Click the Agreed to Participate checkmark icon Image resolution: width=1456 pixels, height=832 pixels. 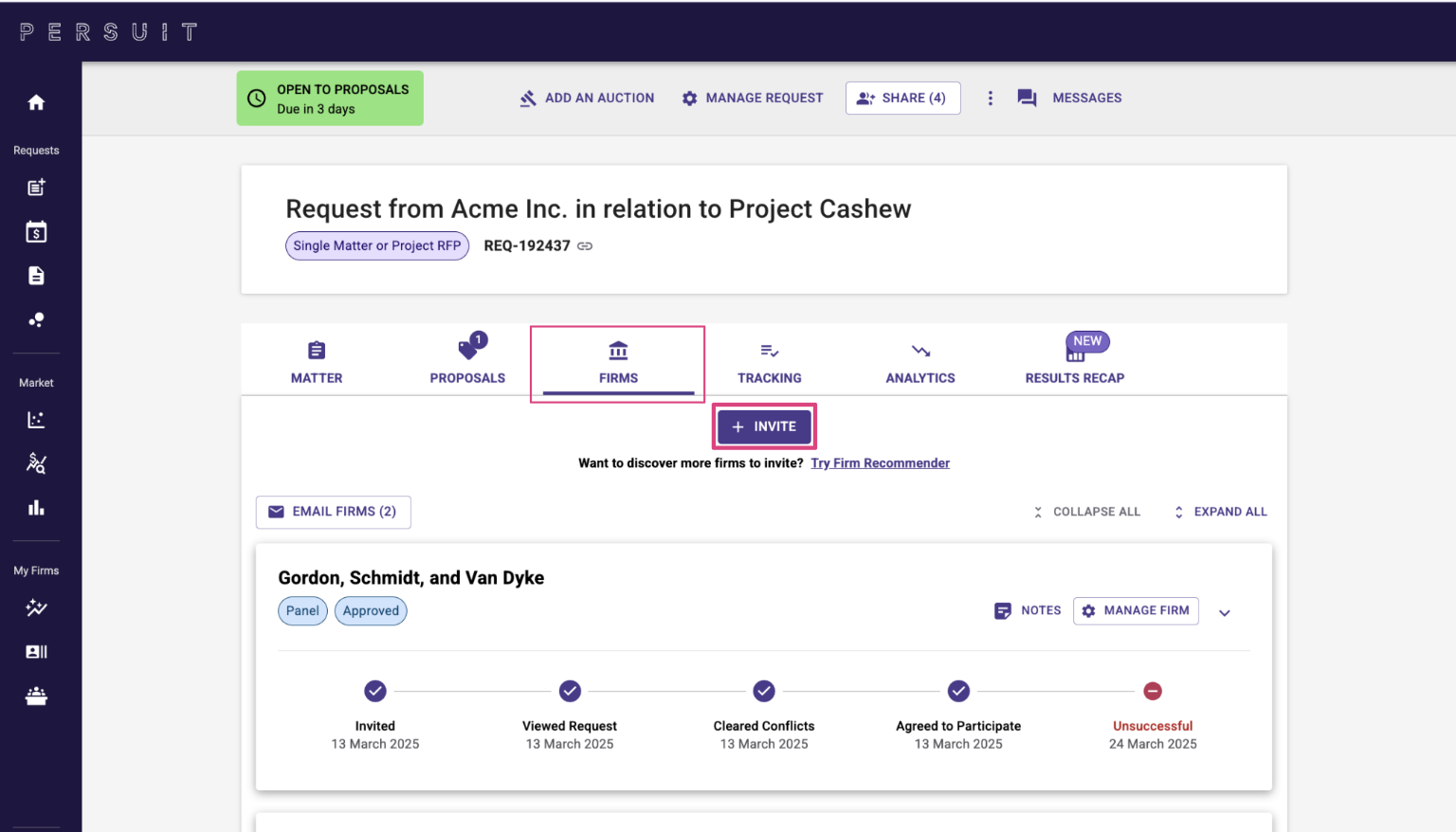(958, 691)
